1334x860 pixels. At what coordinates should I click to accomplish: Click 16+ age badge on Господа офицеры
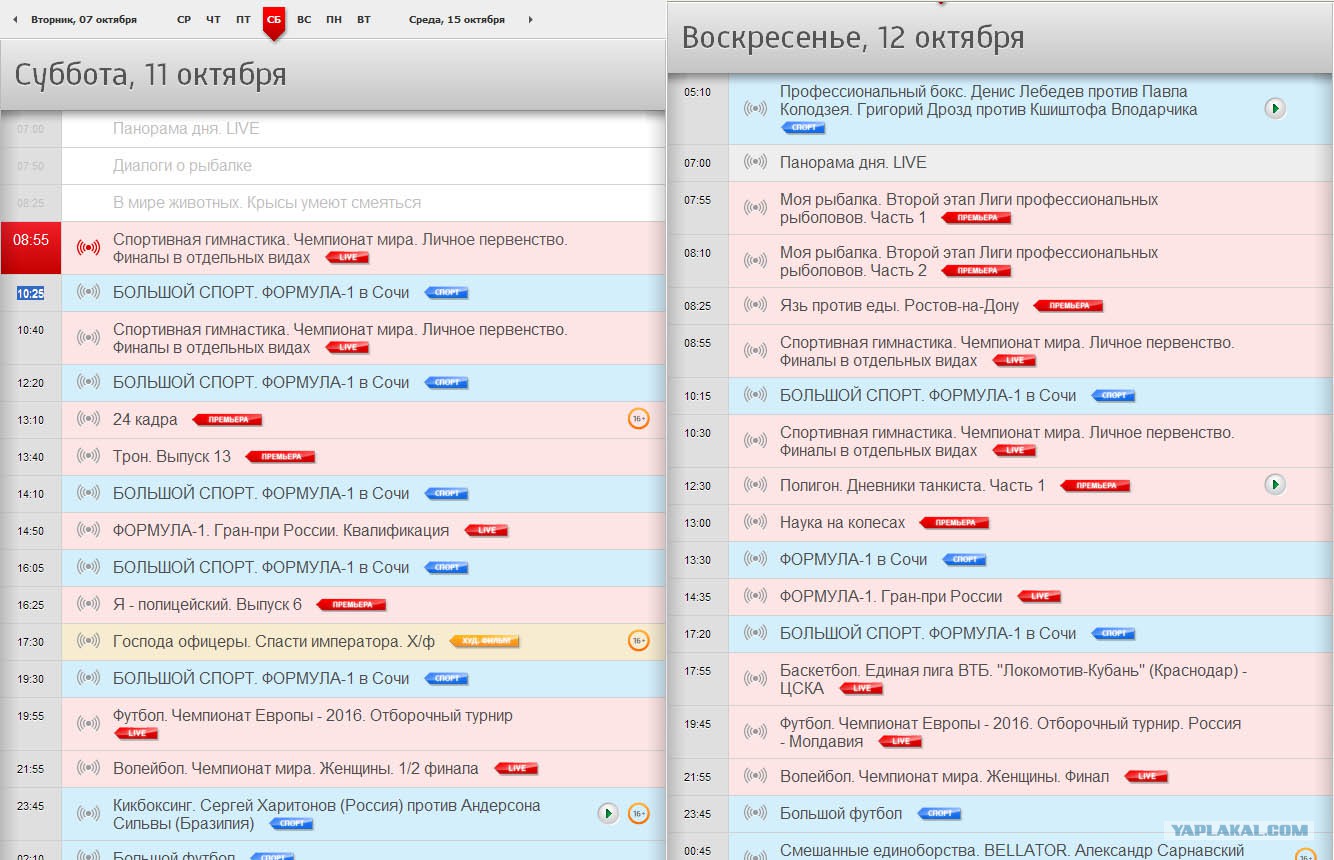[x=638, y=641]
